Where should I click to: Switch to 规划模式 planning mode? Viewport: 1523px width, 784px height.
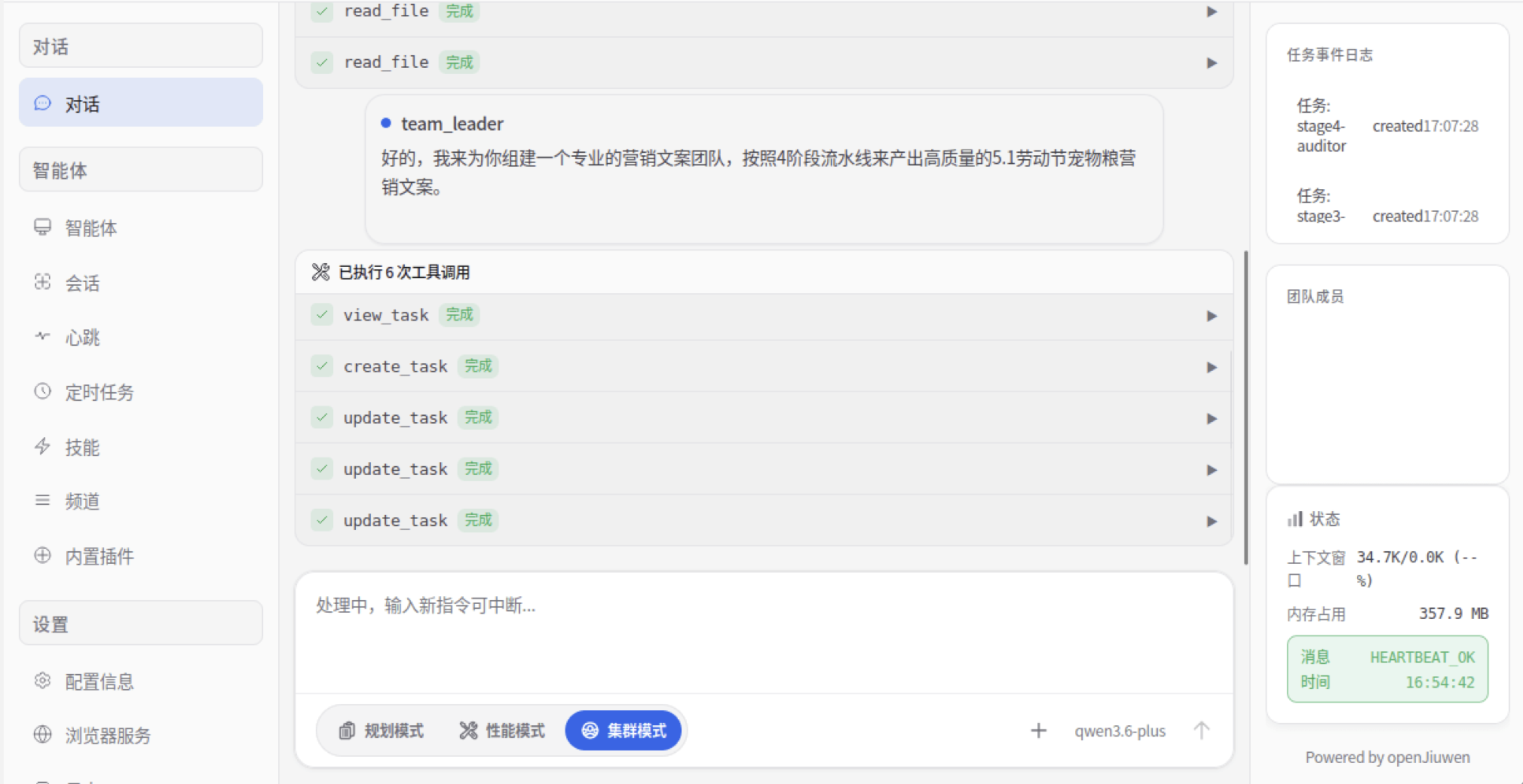(382, 730)
